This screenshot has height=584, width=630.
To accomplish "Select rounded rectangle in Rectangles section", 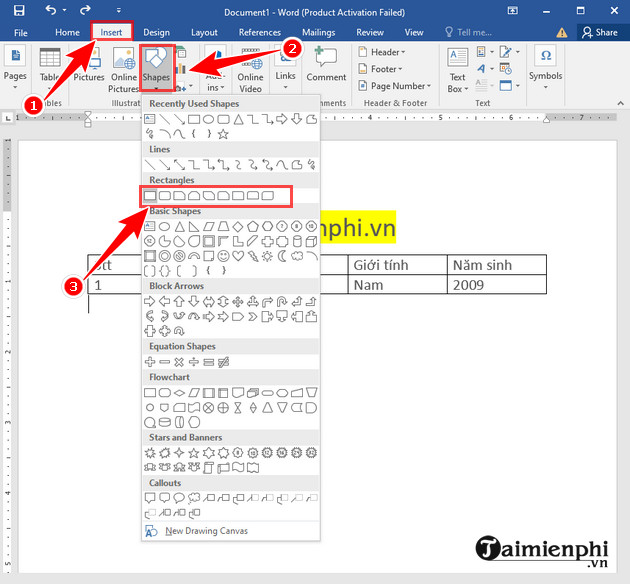I will [165, 196].
